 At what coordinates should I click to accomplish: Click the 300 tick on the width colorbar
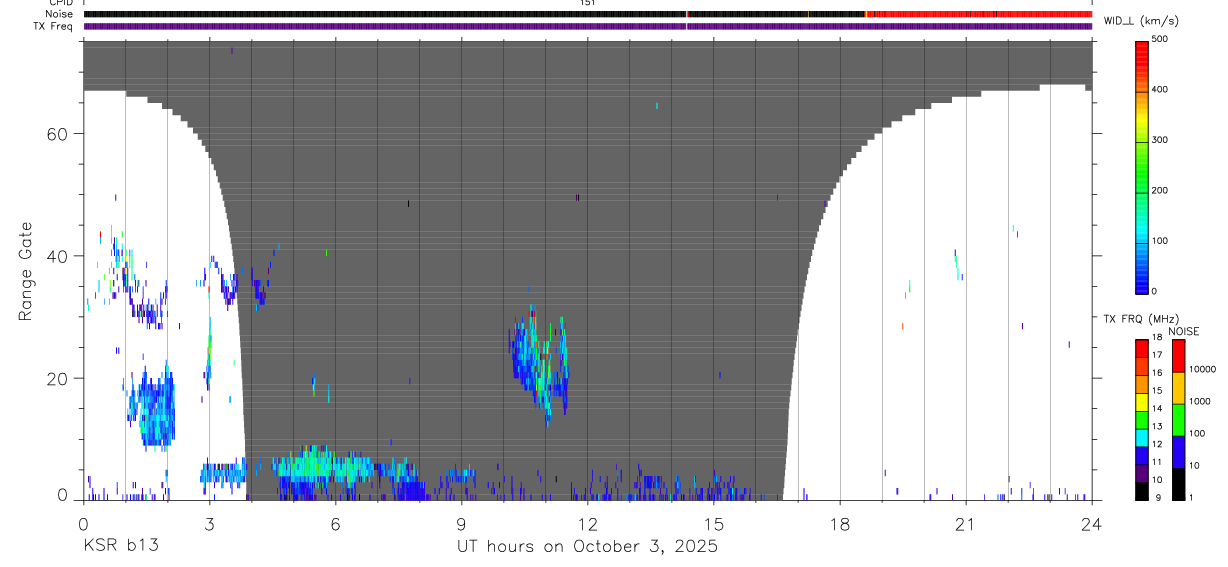pyautogui.click(x=1162, y=140)
